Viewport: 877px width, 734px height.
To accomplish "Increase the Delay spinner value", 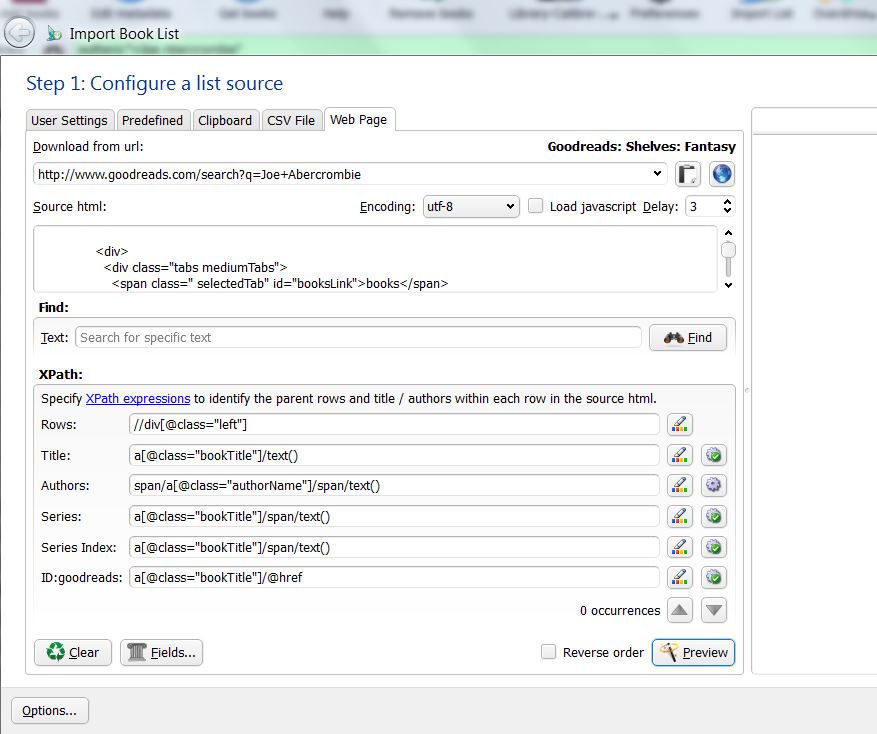I will 727,201.
